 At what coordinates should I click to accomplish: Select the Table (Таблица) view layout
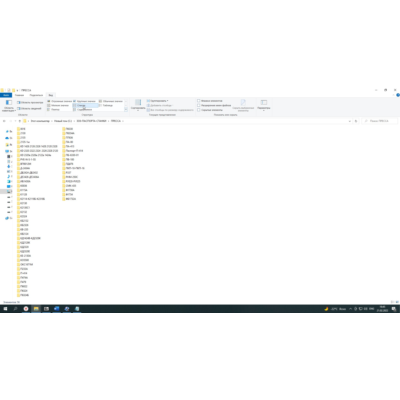(106, 105)
